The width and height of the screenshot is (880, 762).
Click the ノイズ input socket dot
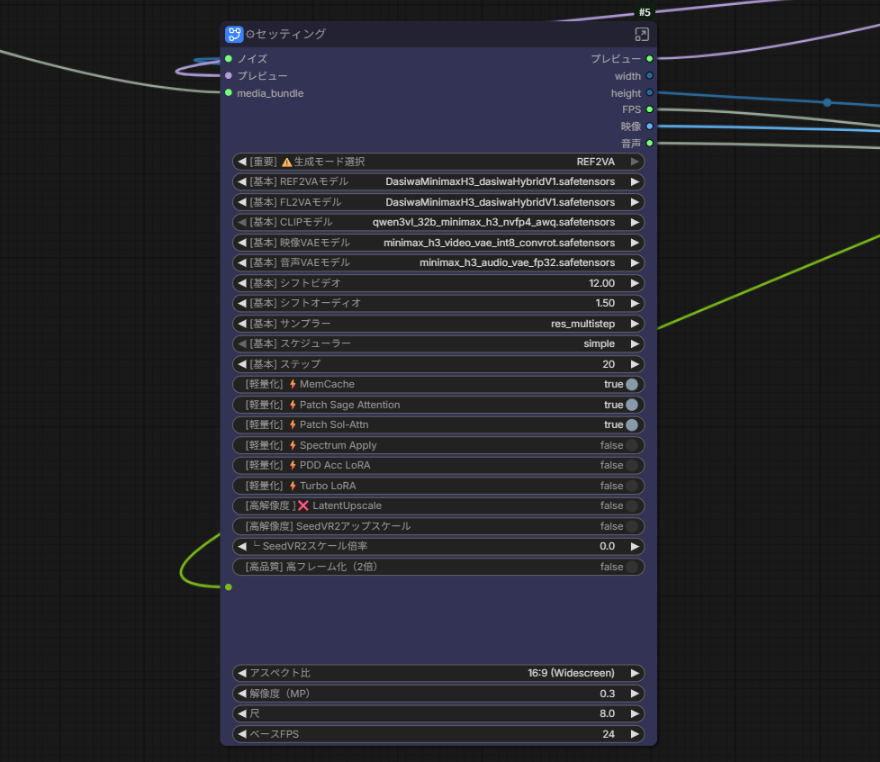pos(228,58)
